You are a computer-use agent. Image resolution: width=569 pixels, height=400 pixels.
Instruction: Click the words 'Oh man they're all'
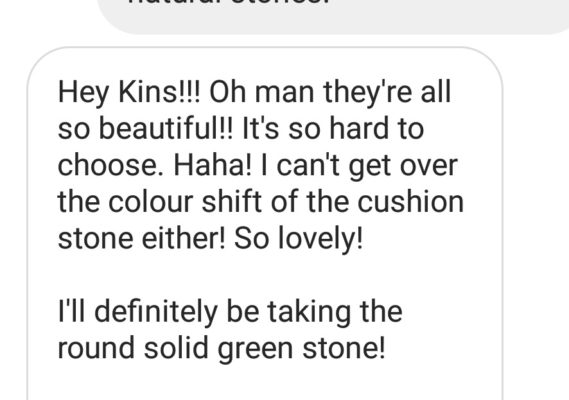click(x=330, y=92)
